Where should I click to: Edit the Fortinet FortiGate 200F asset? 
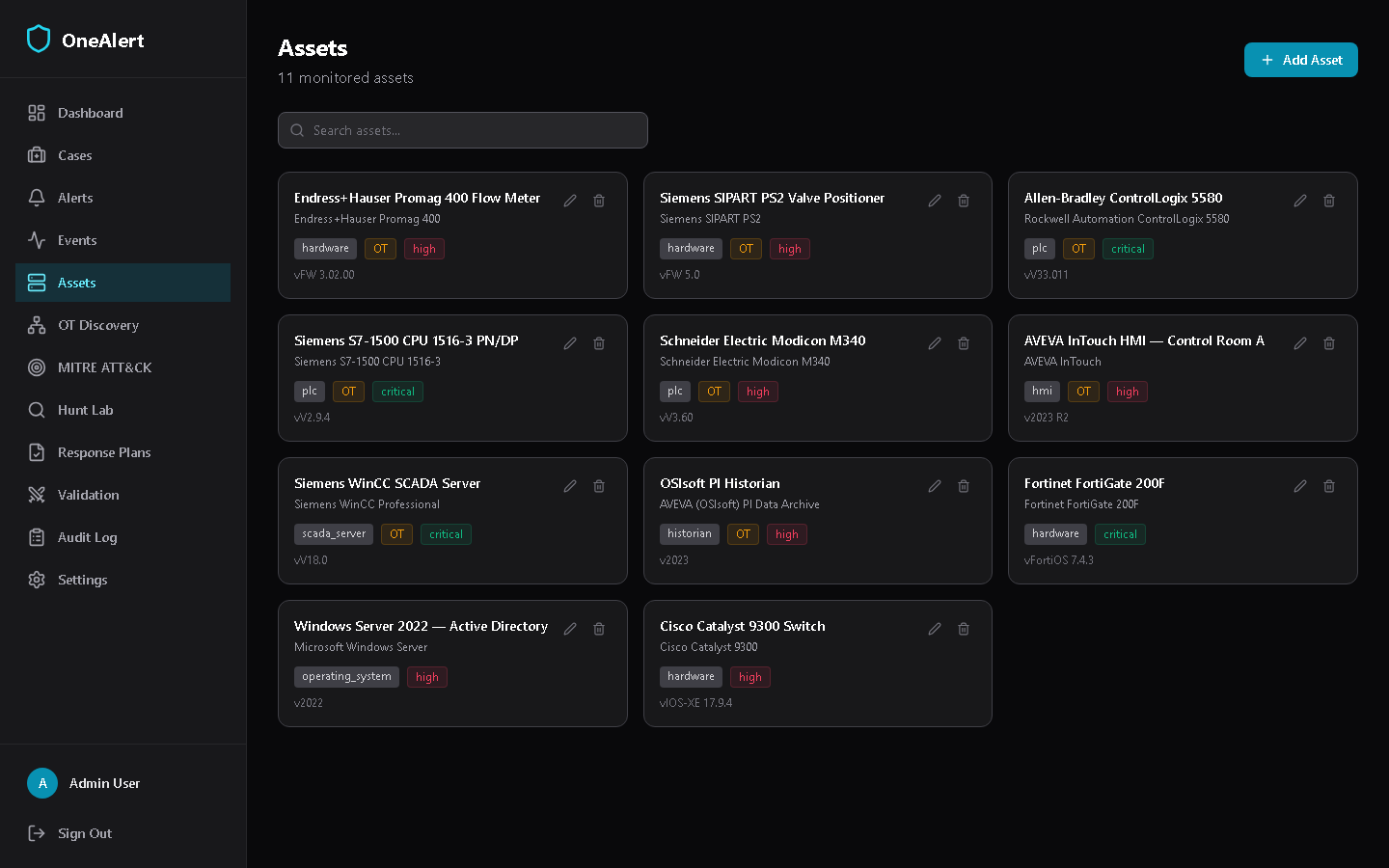coord(1300,486)
